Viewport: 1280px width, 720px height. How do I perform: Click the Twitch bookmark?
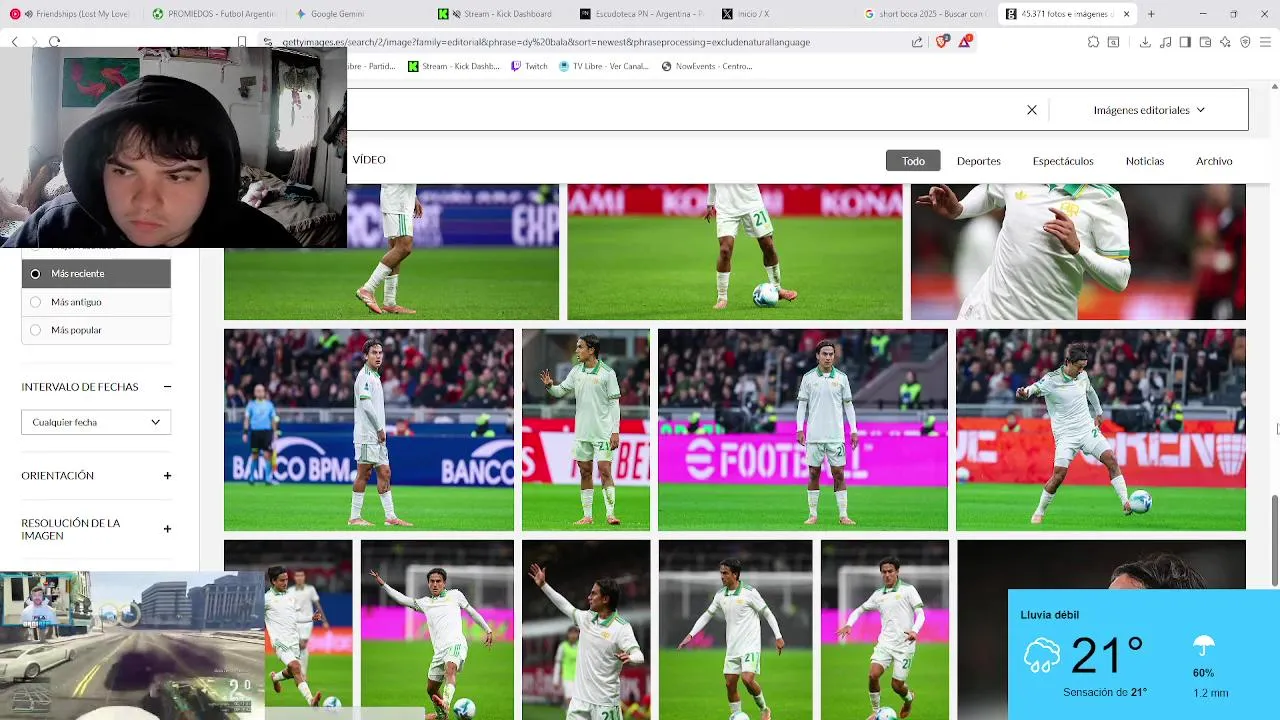(529, 66)
